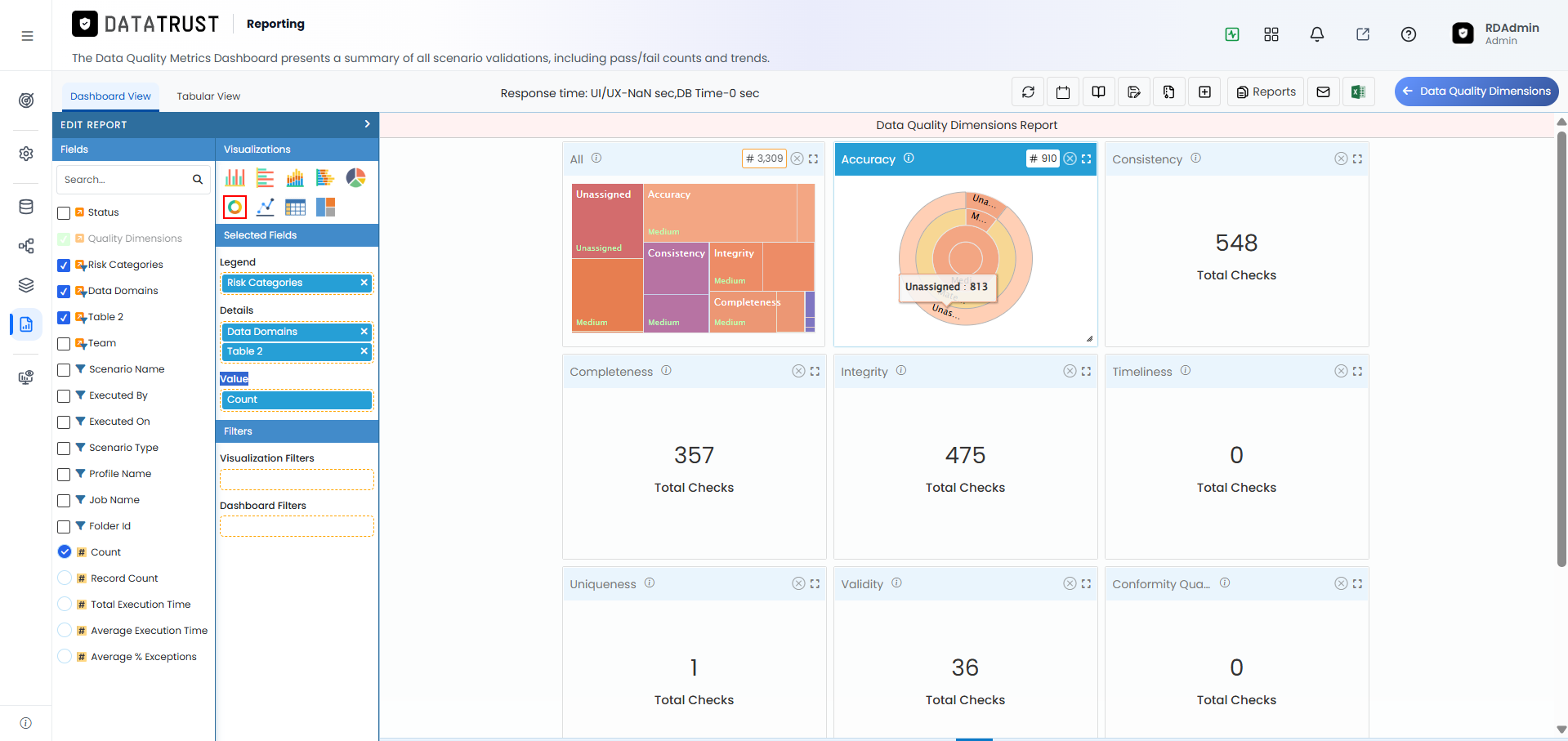The height and width of the screenshot is (741, 1568).
Task: Open the hamburger menu
Action: (x=27, y=36)
